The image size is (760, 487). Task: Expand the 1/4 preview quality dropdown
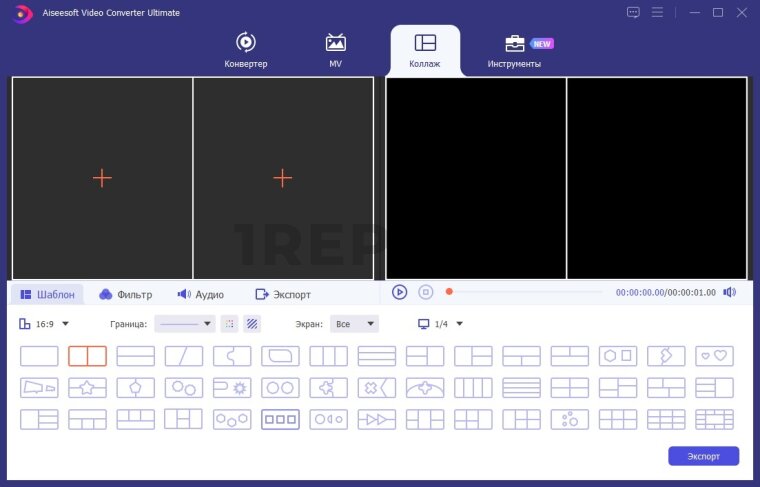tap(441, 324)
